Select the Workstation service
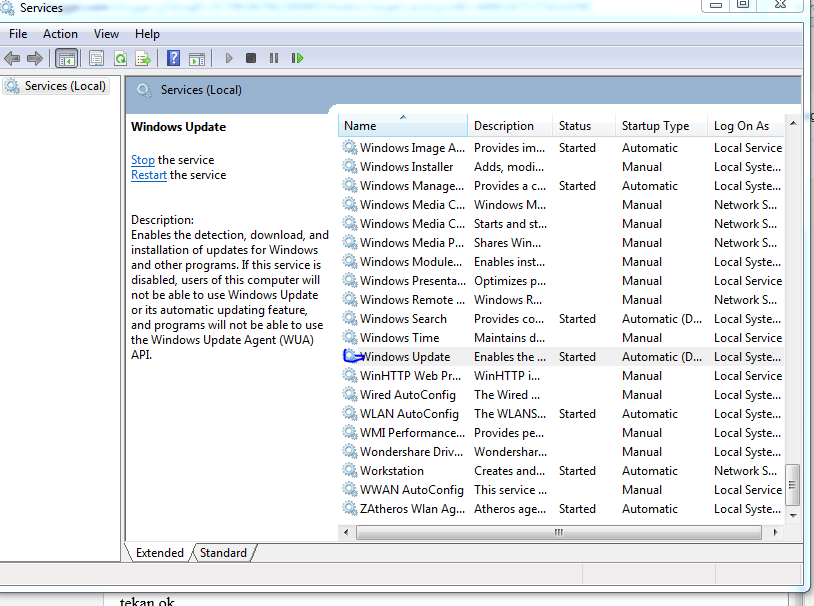814x606 pixels. coord(391,471)
